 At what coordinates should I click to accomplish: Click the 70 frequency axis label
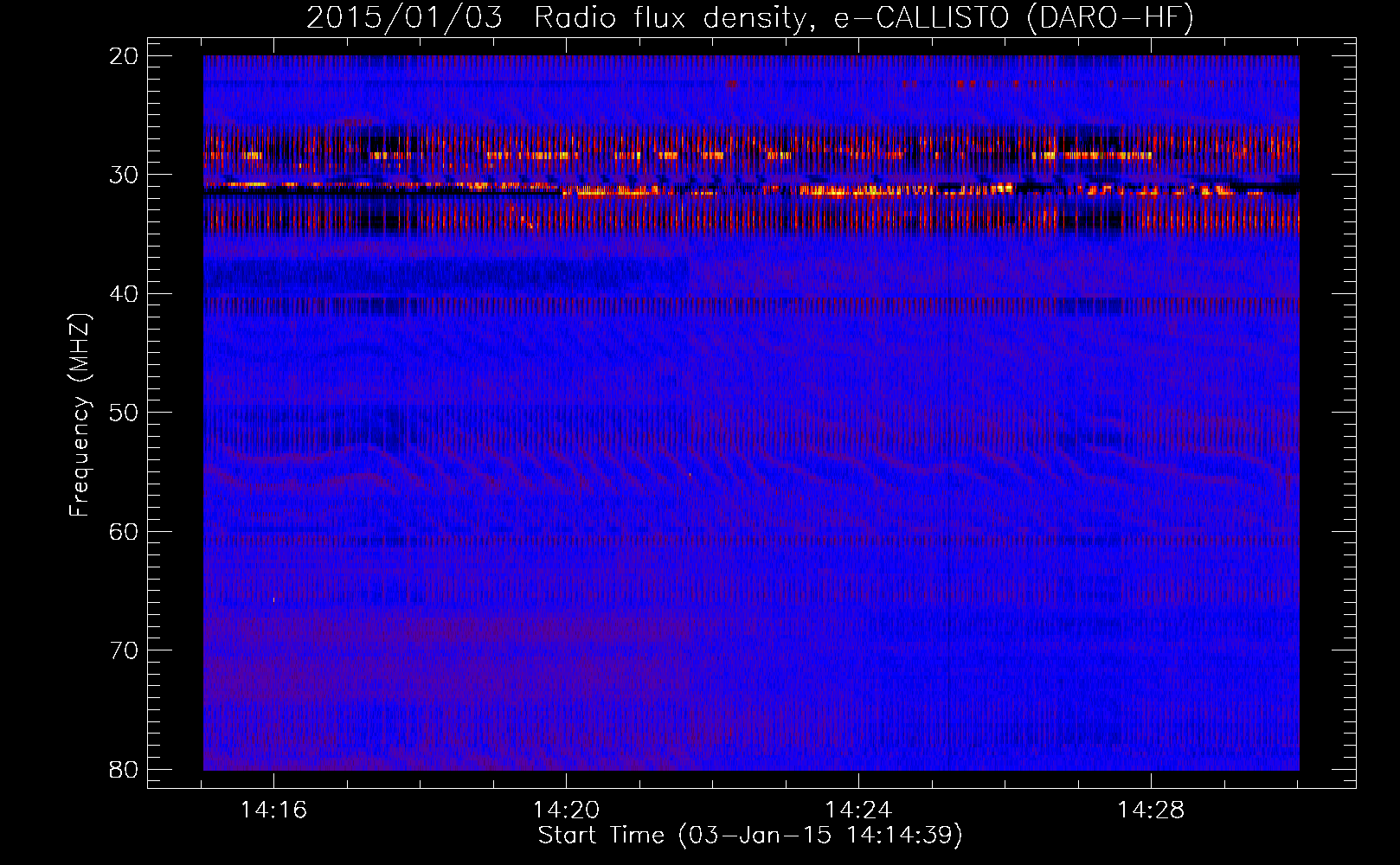click(x=124, y=650)
